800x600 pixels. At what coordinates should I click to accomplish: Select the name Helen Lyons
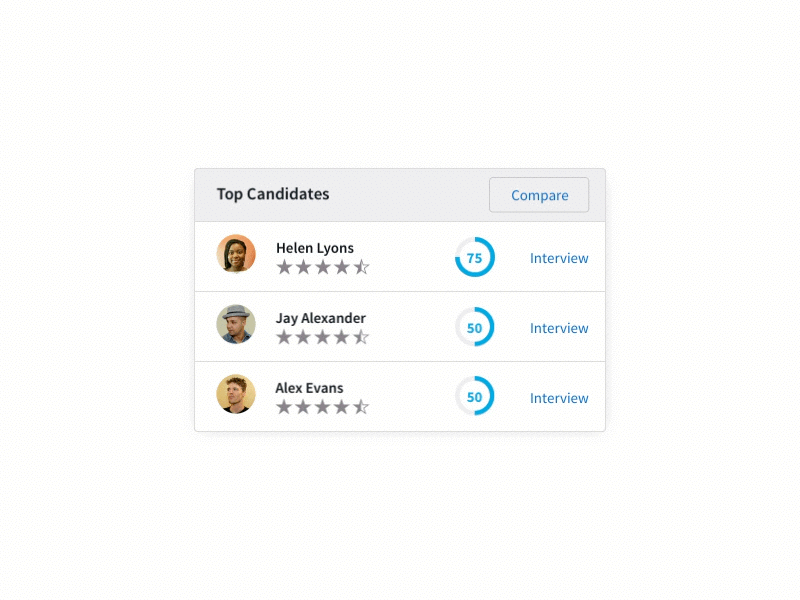click(x=314, y=247)
